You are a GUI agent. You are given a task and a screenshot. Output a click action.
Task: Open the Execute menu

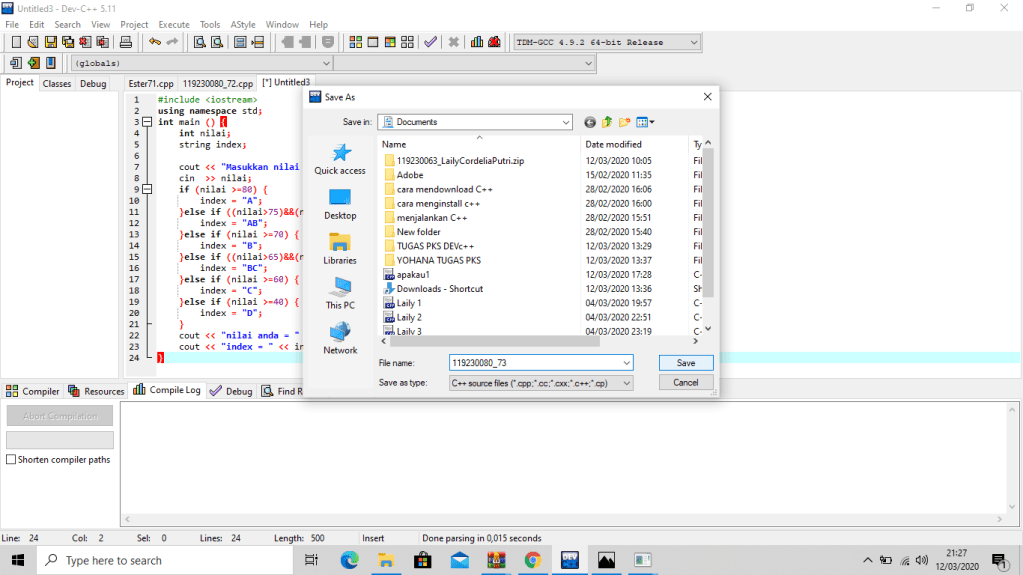coord(174,24)
